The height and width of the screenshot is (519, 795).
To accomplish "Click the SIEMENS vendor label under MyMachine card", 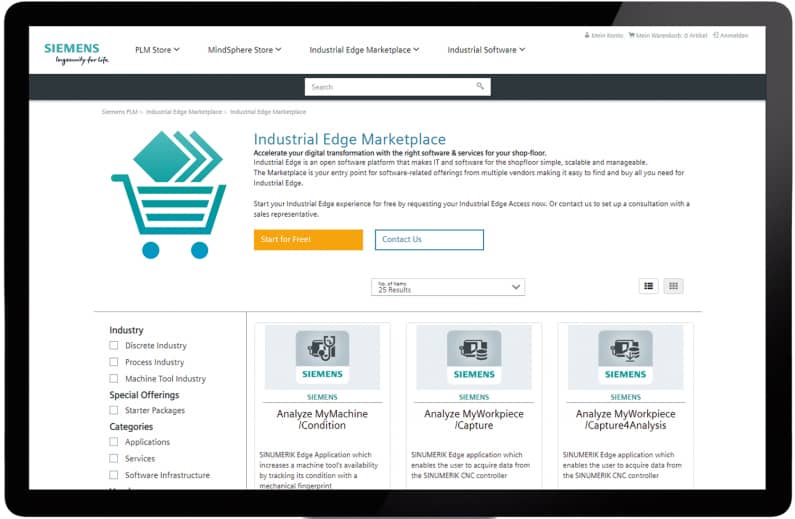I will (x=322, y=397).
